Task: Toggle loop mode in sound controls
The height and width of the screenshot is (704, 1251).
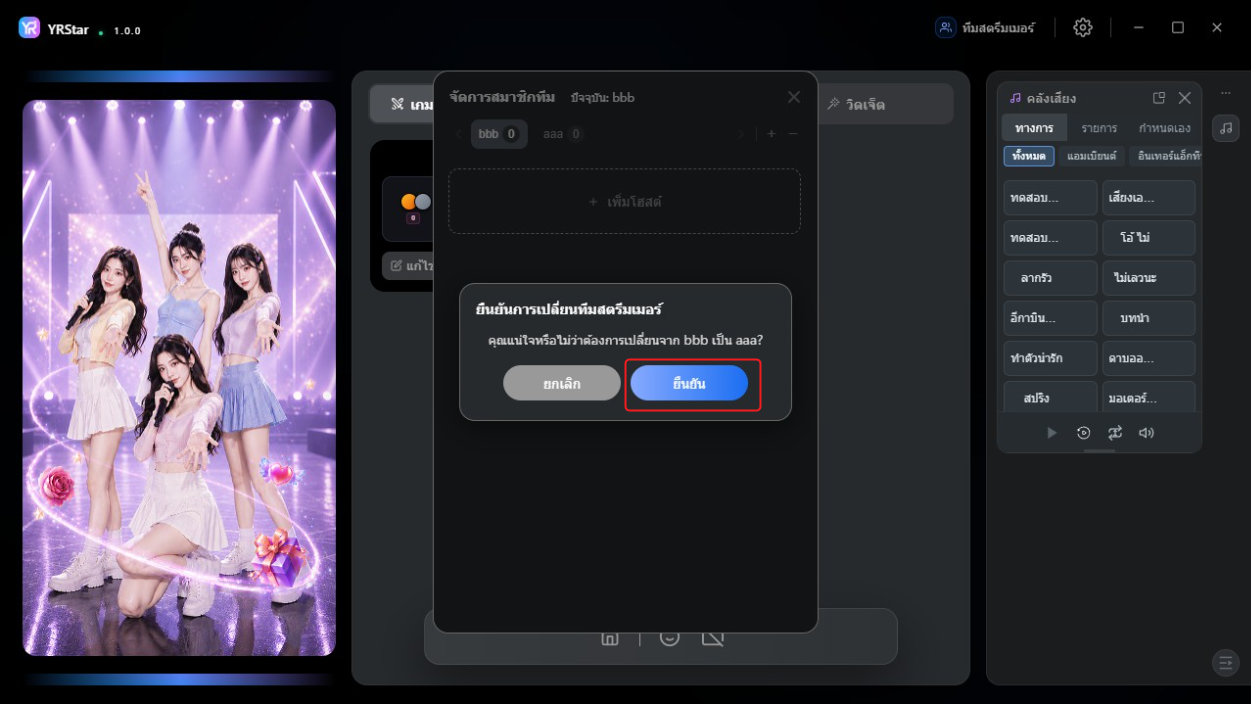Action: (1115, 433)
